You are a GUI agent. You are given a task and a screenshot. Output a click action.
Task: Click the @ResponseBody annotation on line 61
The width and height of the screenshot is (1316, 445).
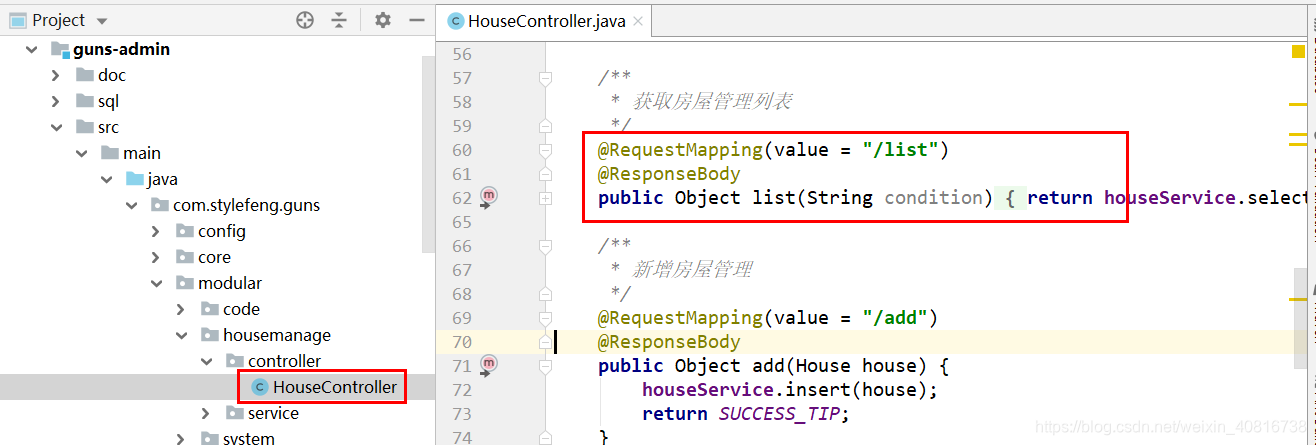point(669,173)
